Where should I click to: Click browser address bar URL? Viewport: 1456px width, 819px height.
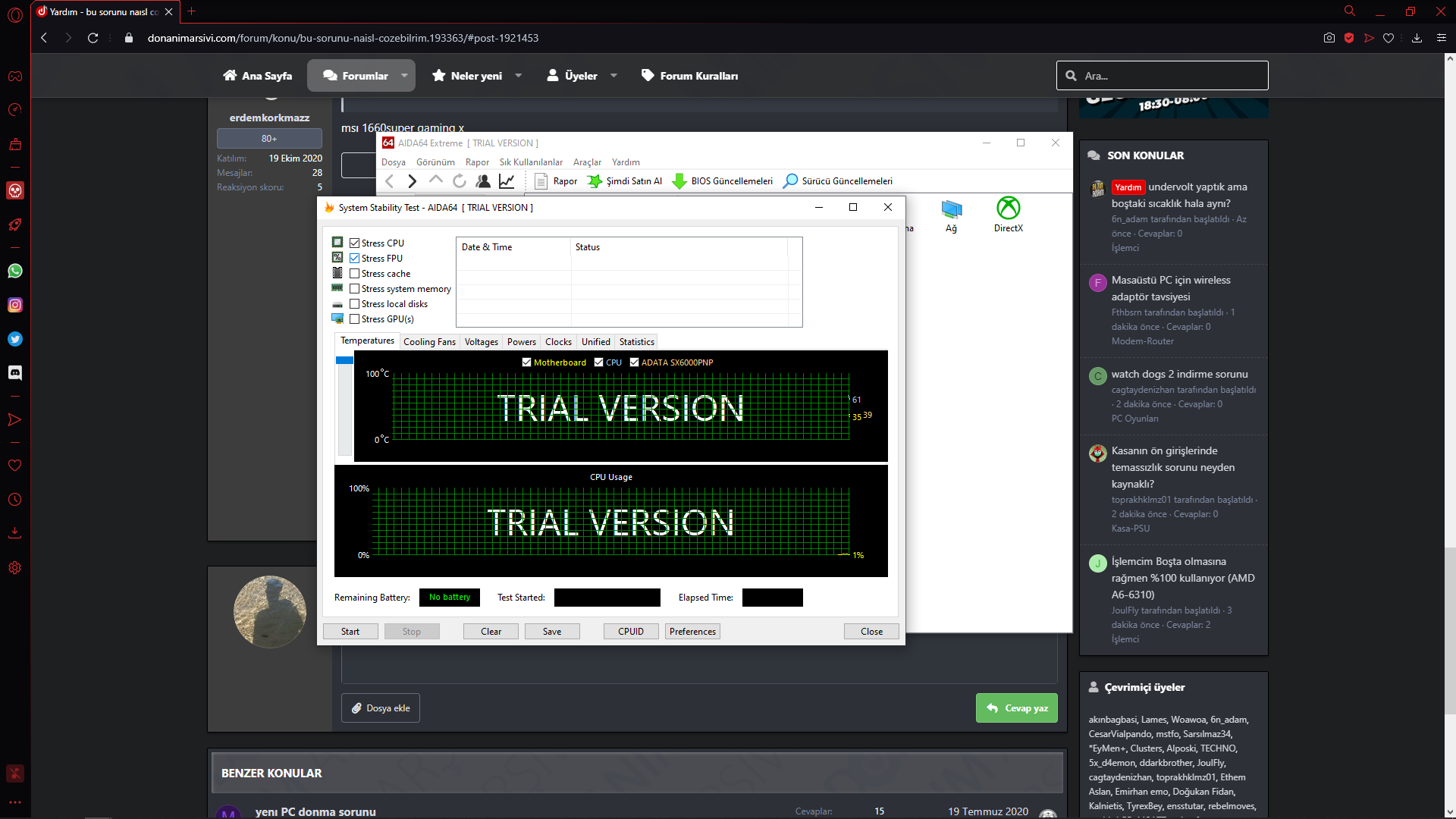(343, 38)
